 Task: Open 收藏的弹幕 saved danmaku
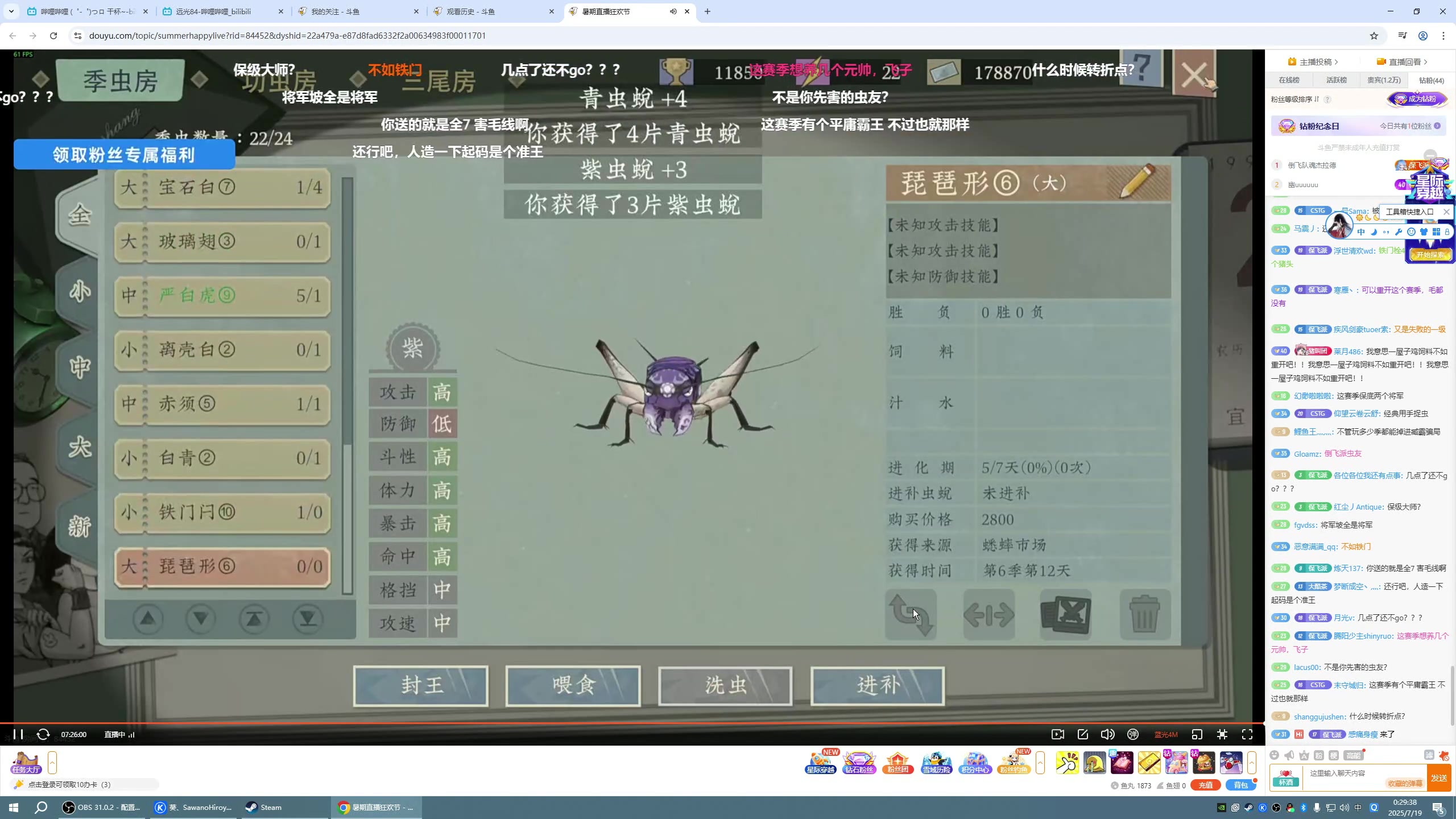point(1405,783)
